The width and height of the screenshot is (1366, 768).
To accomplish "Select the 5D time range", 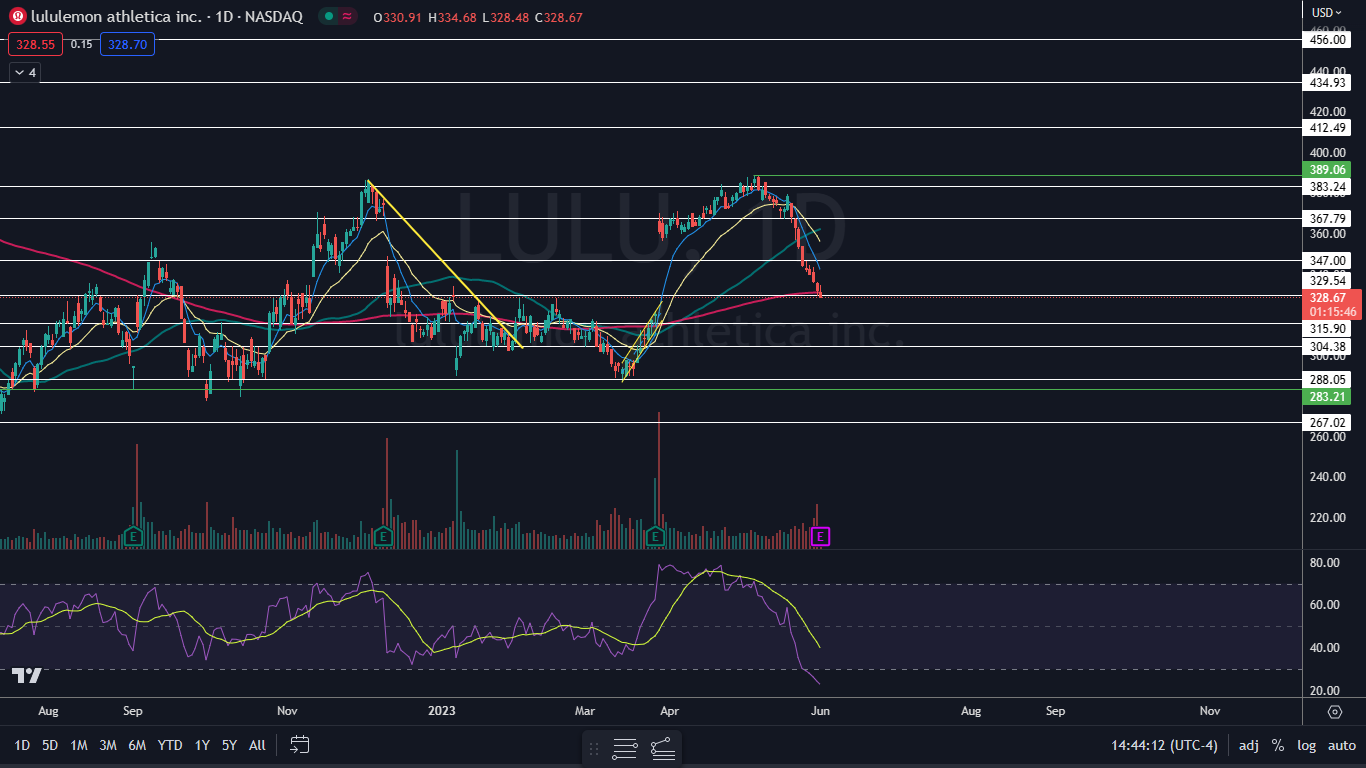I will (50, 745).
